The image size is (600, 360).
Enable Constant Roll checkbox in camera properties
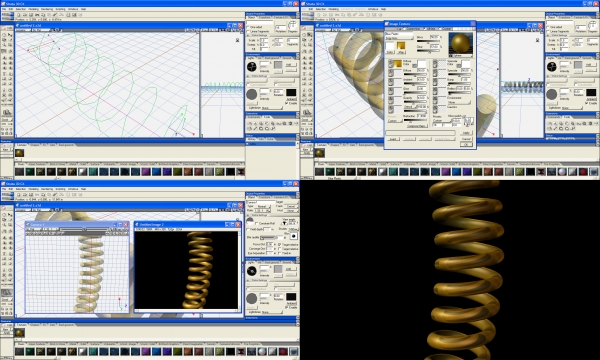[257, 223]
